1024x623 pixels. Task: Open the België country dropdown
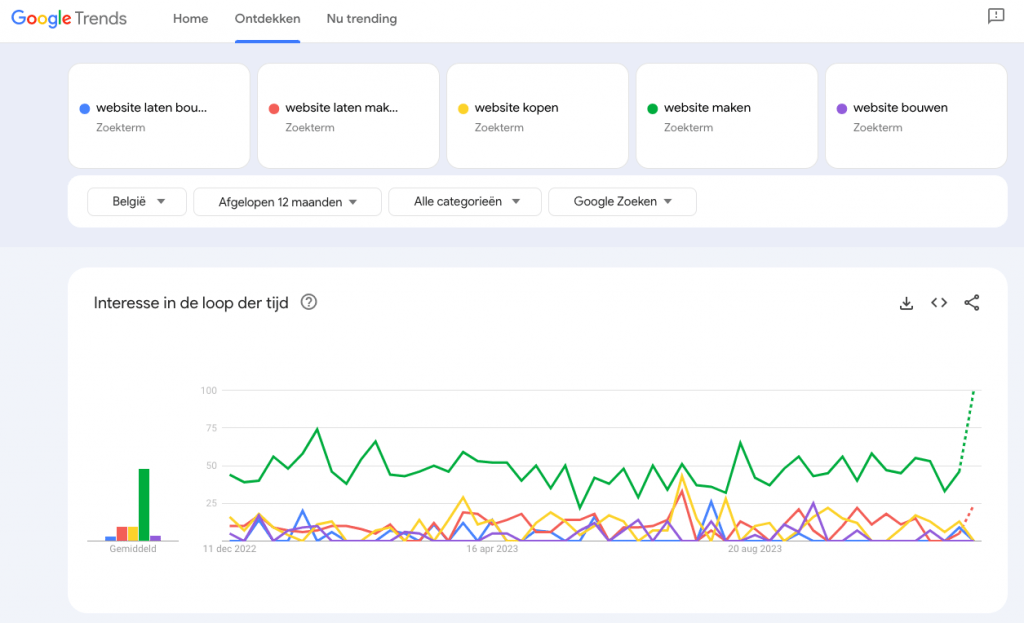[137, 202]
